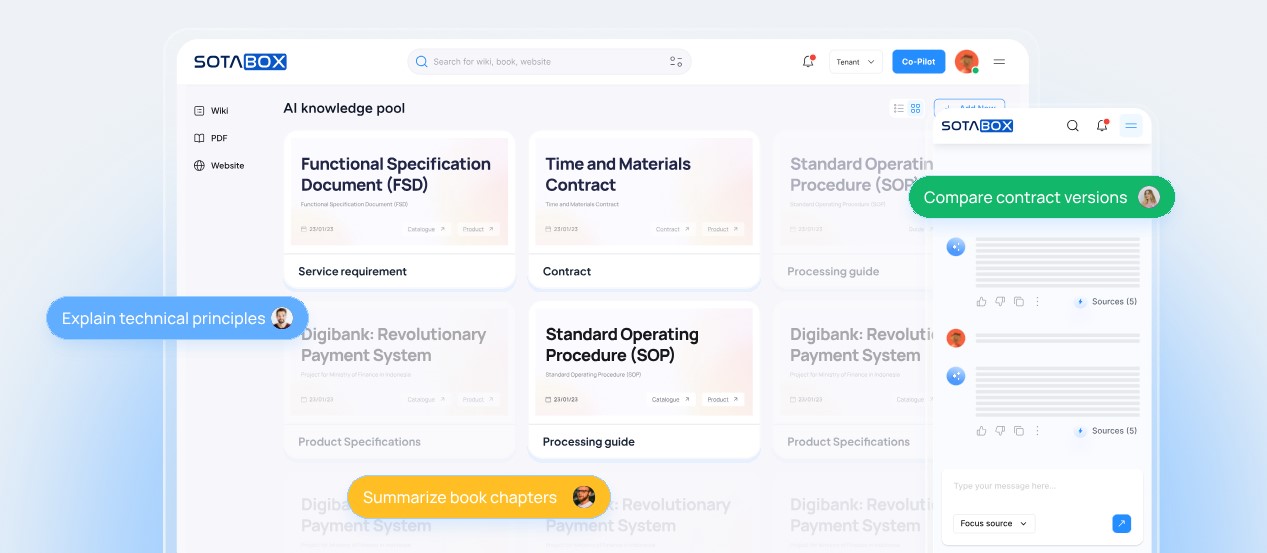Like the first AI reply with thumbs up
The width and height of the screenshot is (1267, 553).
click(x=981, y=301)
